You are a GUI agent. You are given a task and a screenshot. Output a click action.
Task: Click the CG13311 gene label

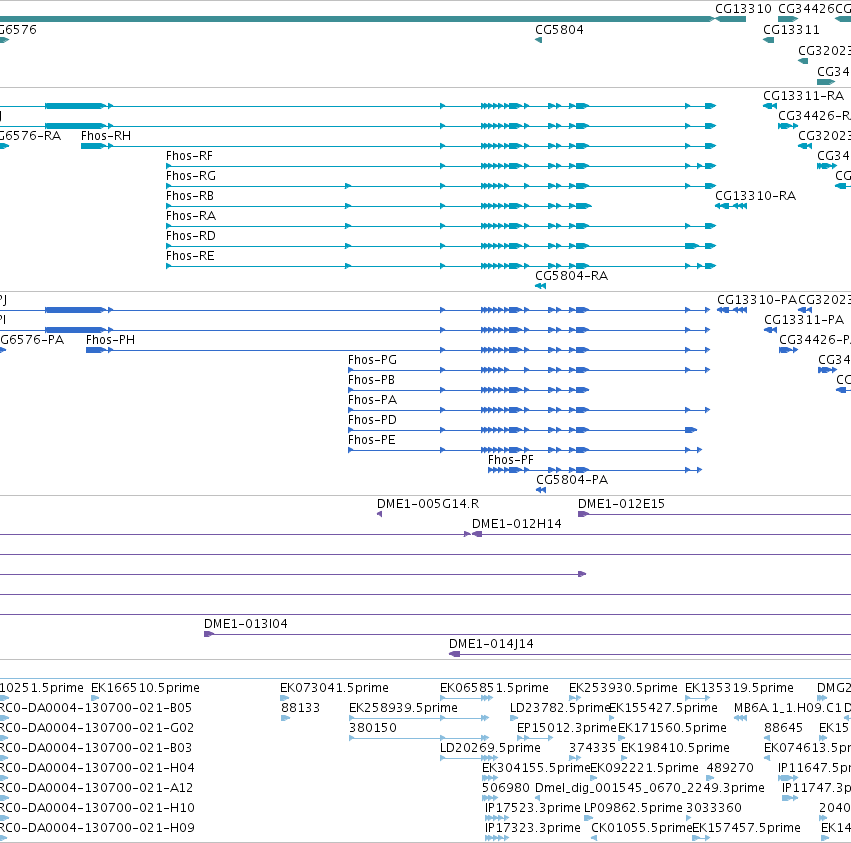[791, 30]
